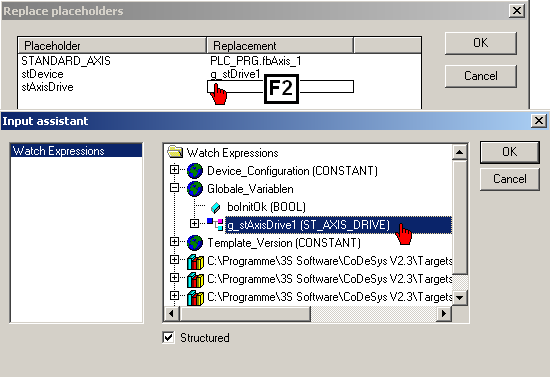
Task: Select the Watch Expressions tree root label
Action: pos(232,153)
